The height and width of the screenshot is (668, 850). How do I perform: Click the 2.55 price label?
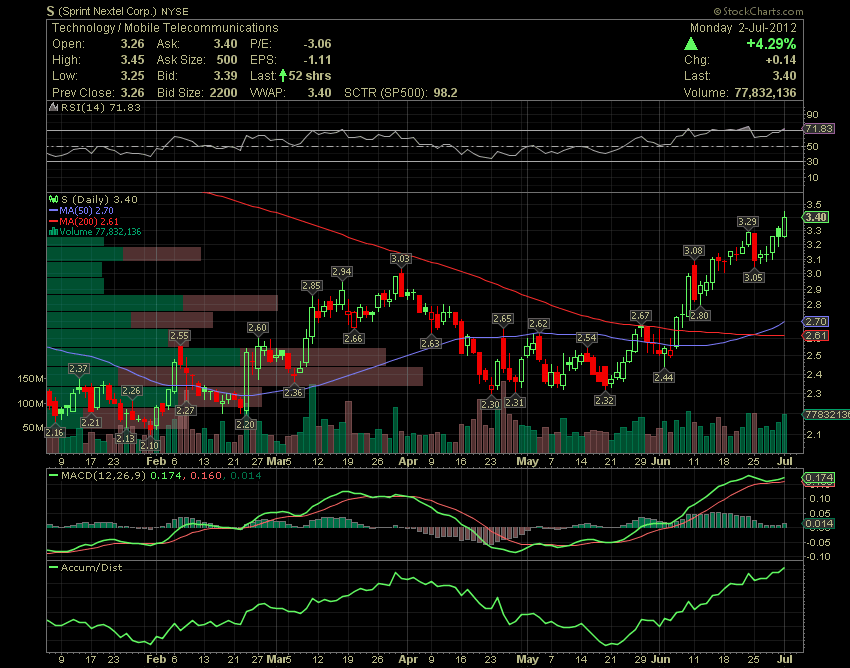click(179, 336)
